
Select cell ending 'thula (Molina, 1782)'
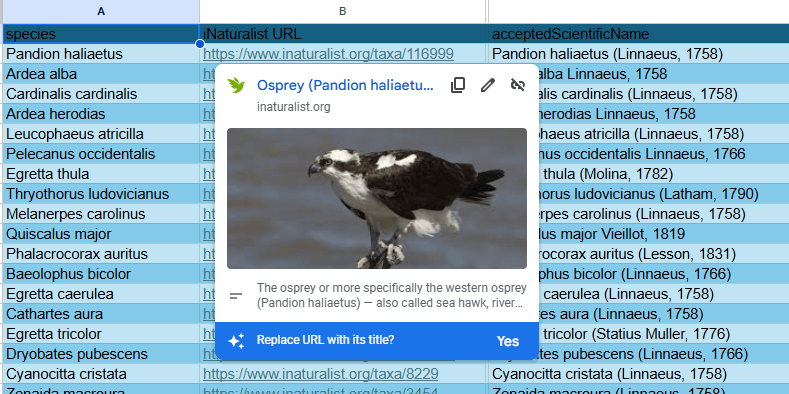[663, 174]
